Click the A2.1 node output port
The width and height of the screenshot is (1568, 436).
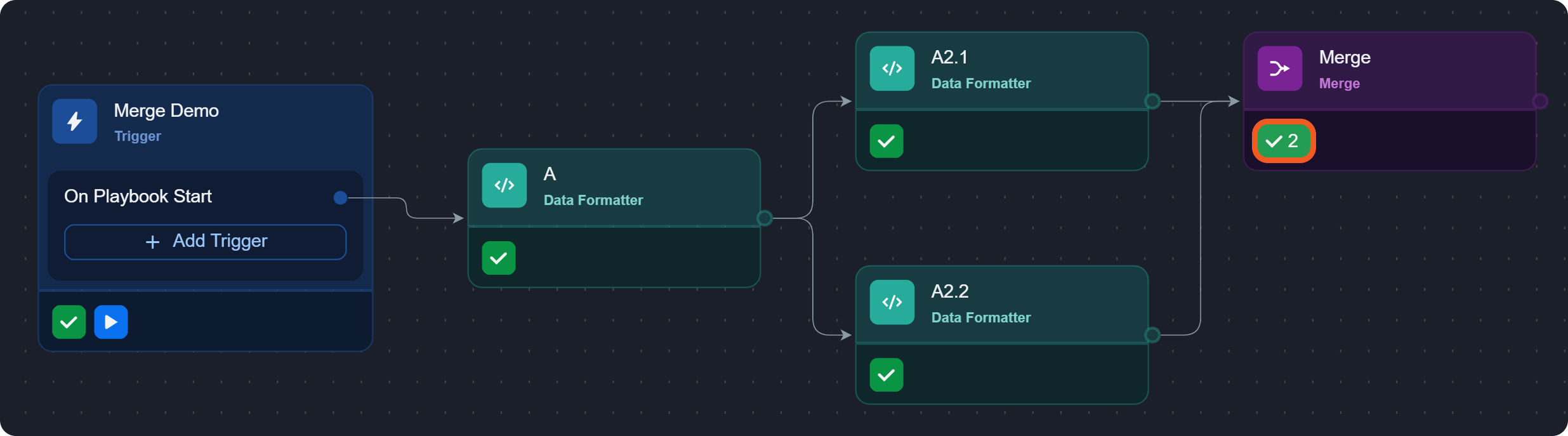pos(1152,102)
